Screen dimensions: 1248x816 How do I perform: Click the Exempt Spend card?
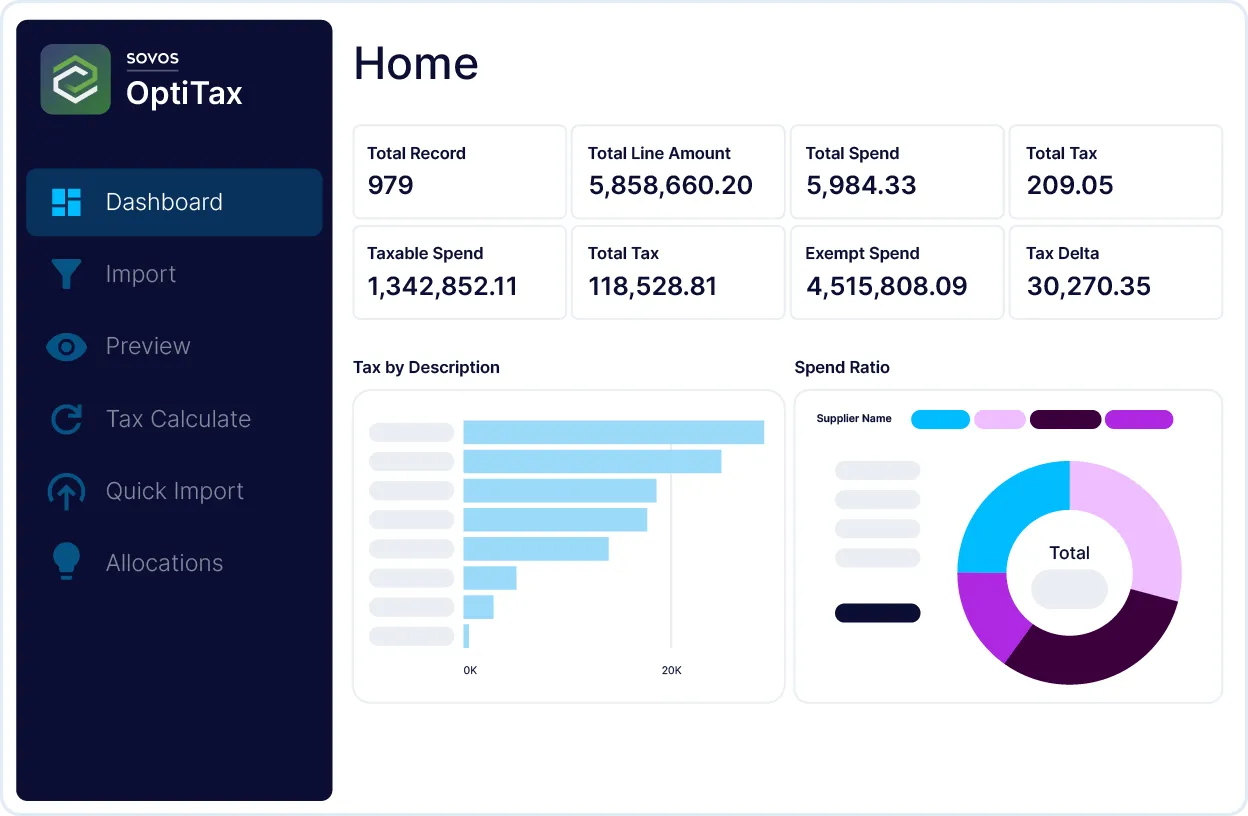tap(896, 272)
